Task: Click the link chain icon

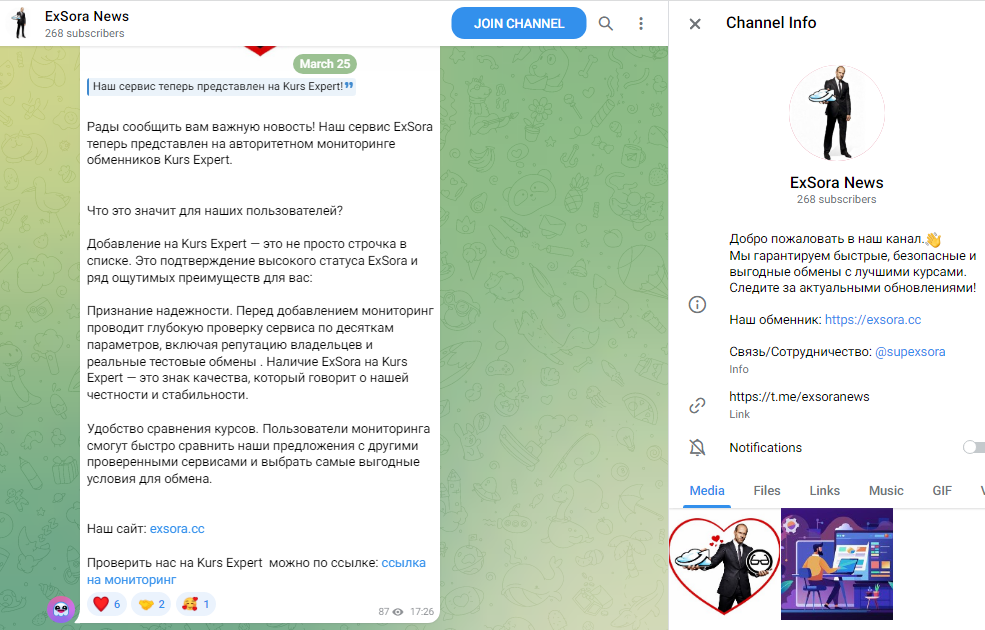Action: click(697, 405)
